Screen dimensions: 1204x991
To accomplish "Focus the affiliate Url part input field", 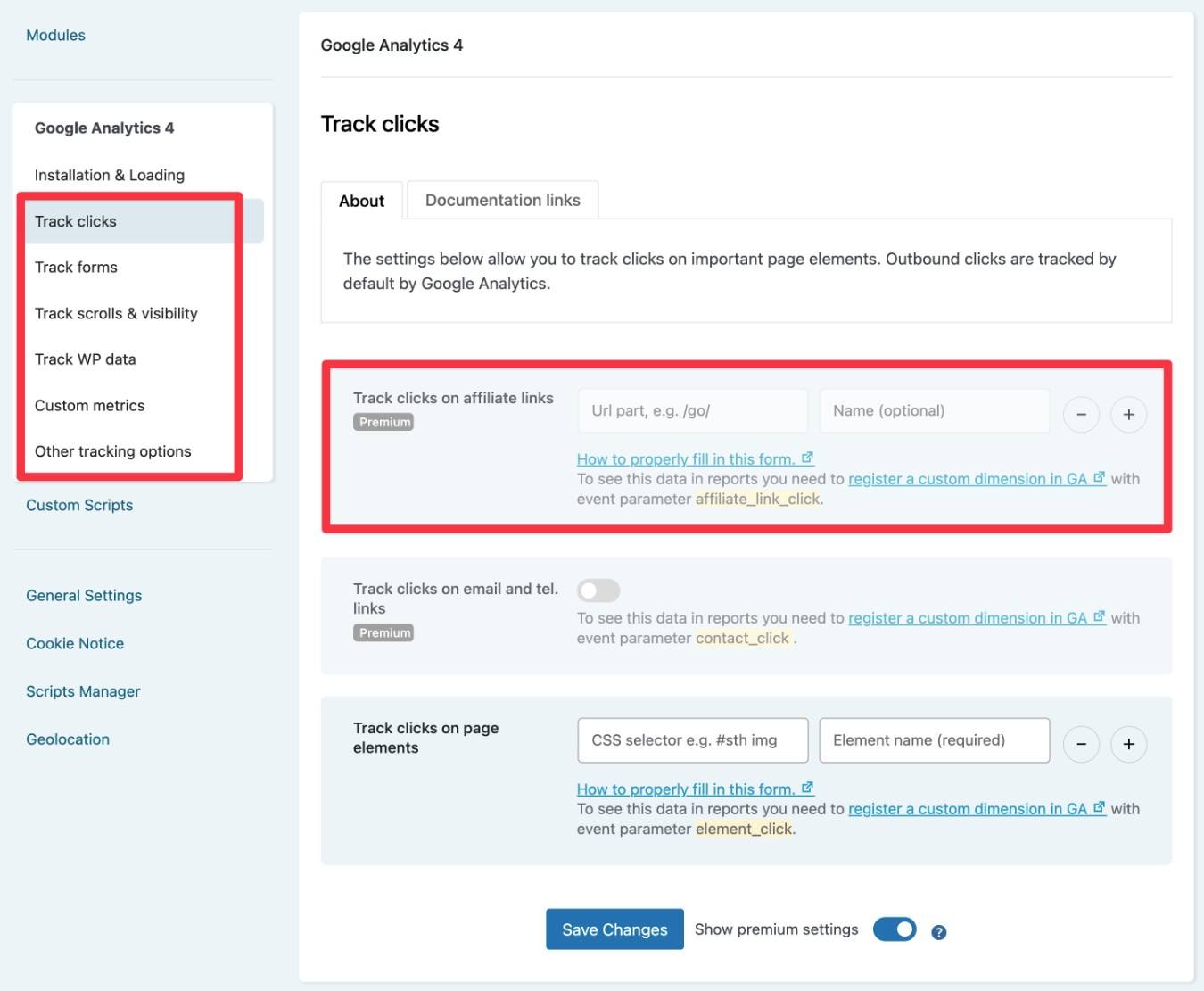I will pos(693,410).
